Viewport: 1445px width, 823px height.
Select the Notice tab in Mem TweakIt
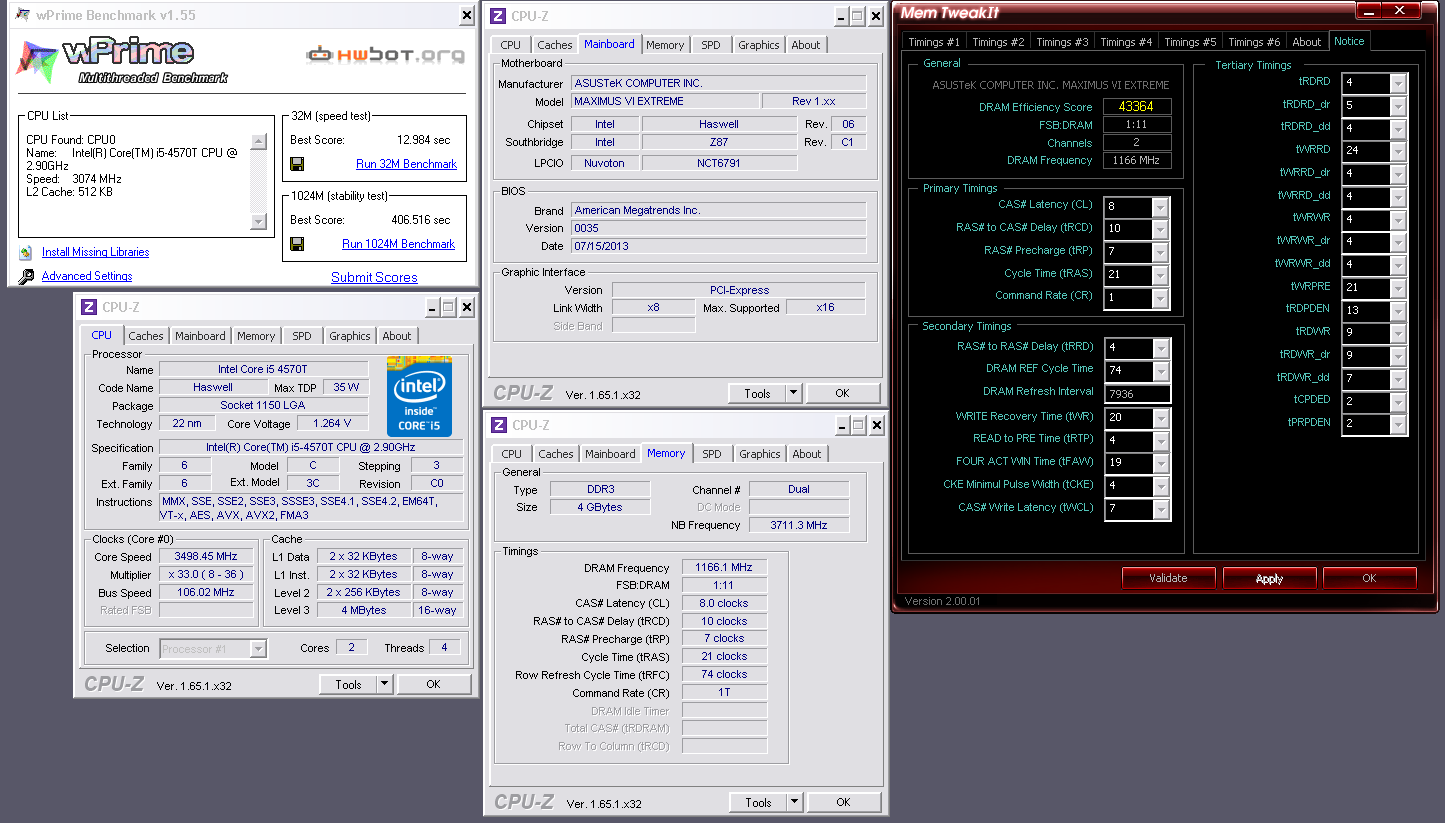point(1349,41)
